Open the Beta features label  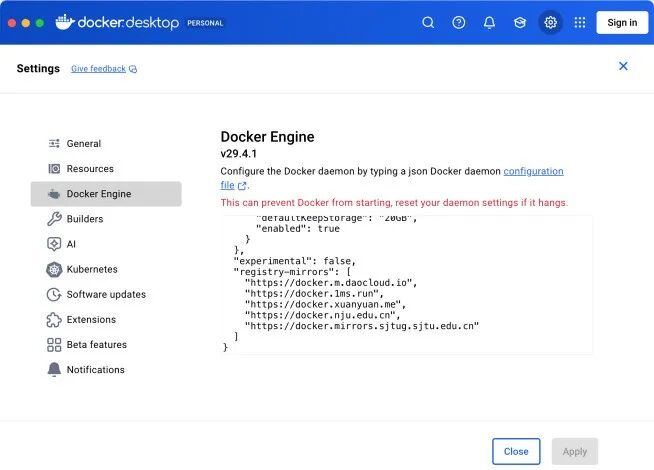point(97,344)
